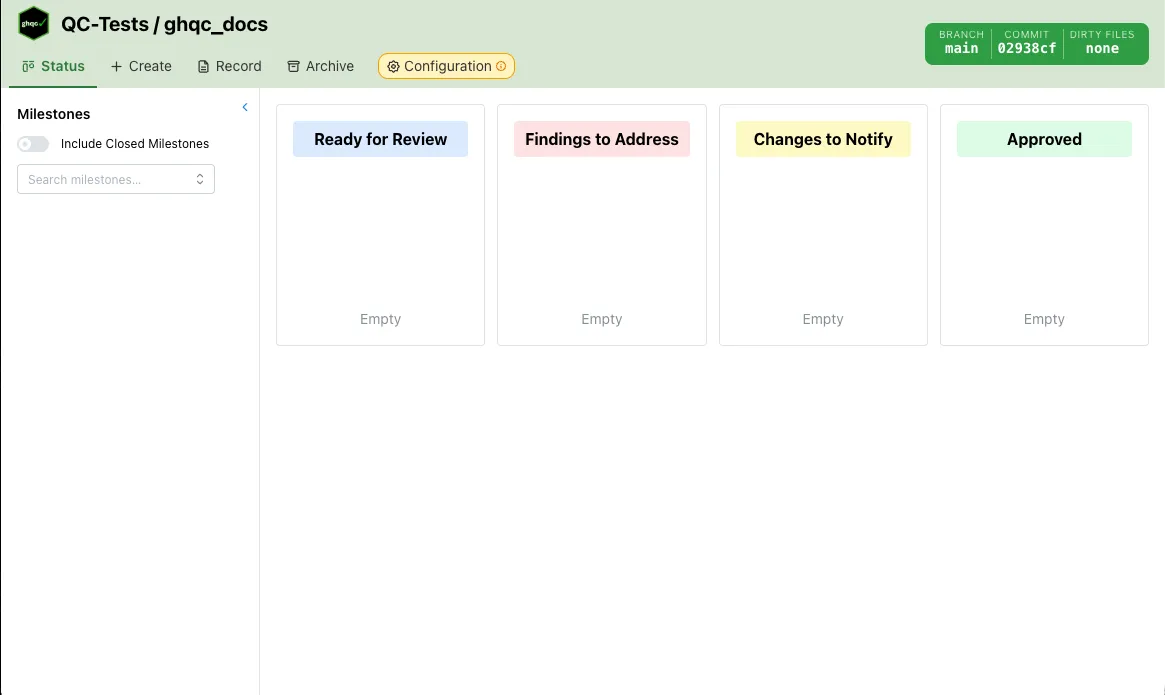This screenshot has height=695, width=1165.
Task: Click the kanban icon on Status tab
Action: point(28,66)
